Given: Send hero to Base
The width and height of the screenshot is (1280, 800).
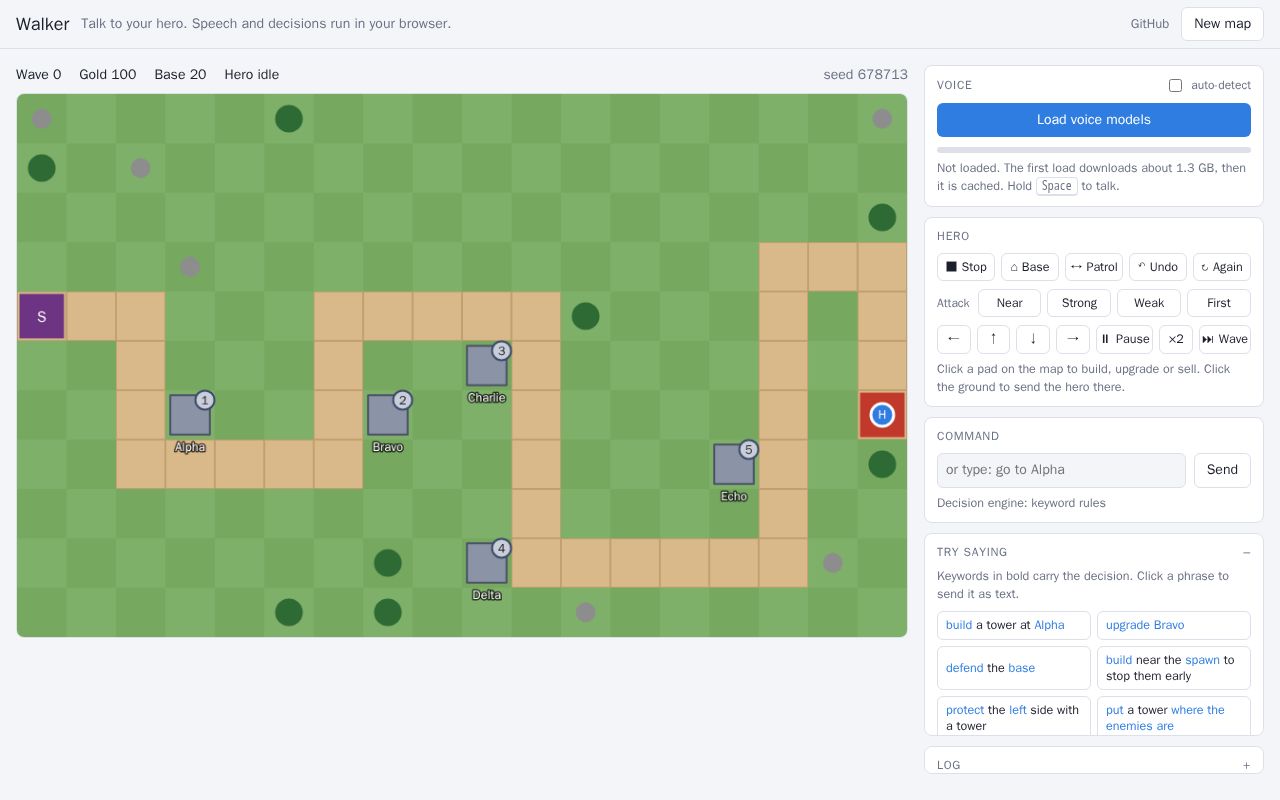Looking at the screenshot, I should [x=1030, y=267].
